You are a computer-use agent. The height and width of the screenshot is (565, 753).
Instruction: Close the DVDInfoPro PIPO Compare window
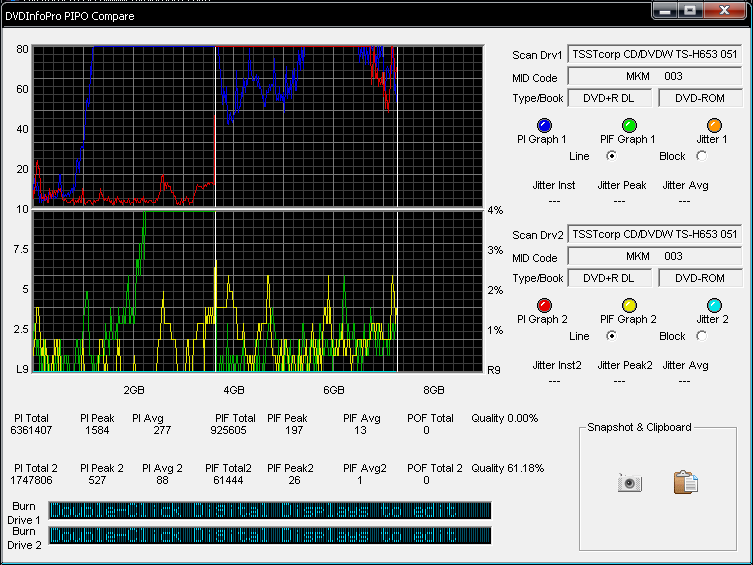(726, 10)
